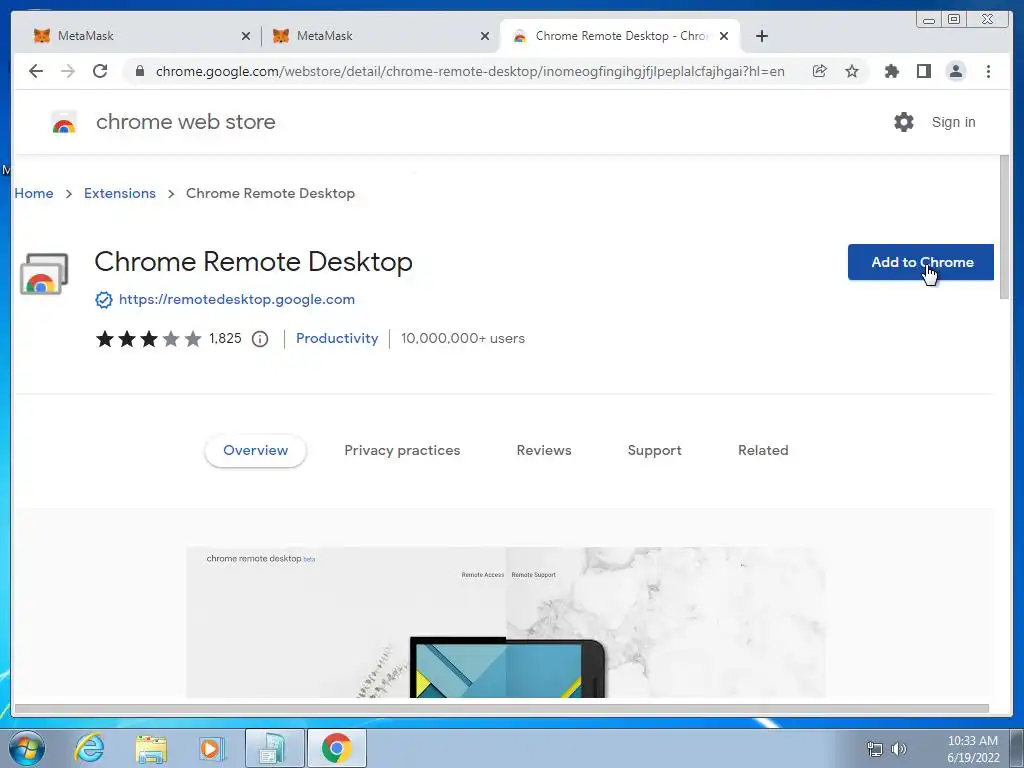The width and height of the screenshot is (1024, 768).
Task: Open Windows Explorer from taskbar
Action: [151, 748]
